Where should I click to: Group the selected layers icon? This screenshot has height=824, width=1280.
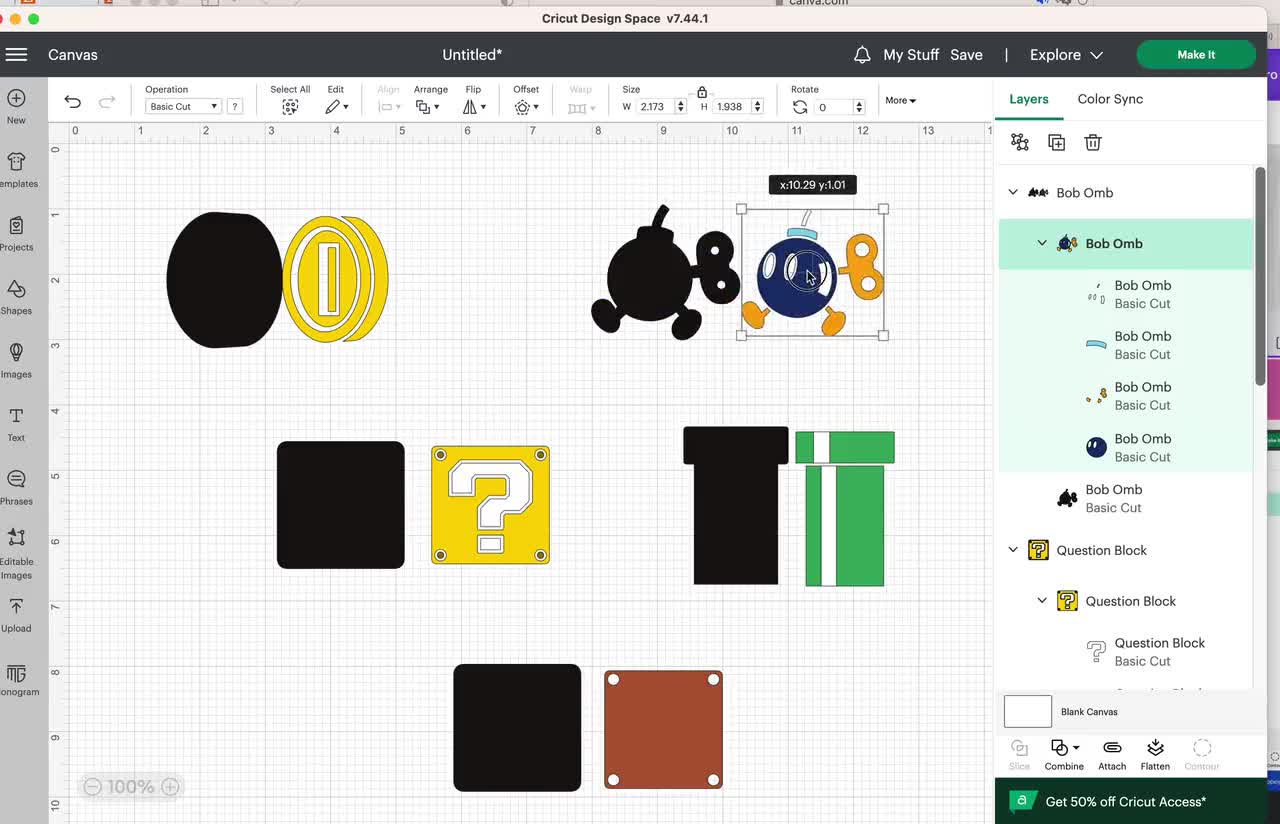pos(1020,142)
